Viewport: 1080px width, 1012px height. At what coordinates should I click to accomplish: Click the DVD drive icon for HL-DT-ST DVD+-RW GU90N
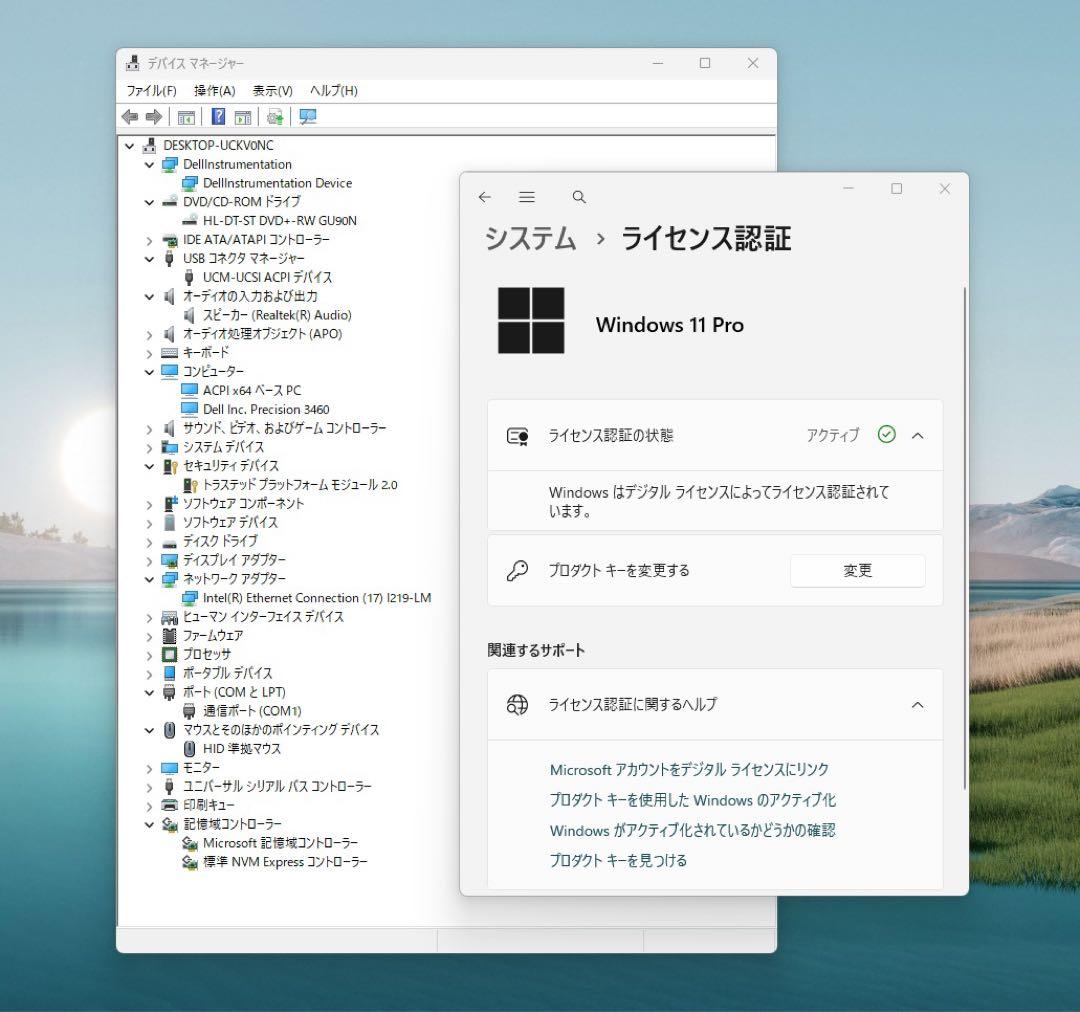[x=189, y=220]
